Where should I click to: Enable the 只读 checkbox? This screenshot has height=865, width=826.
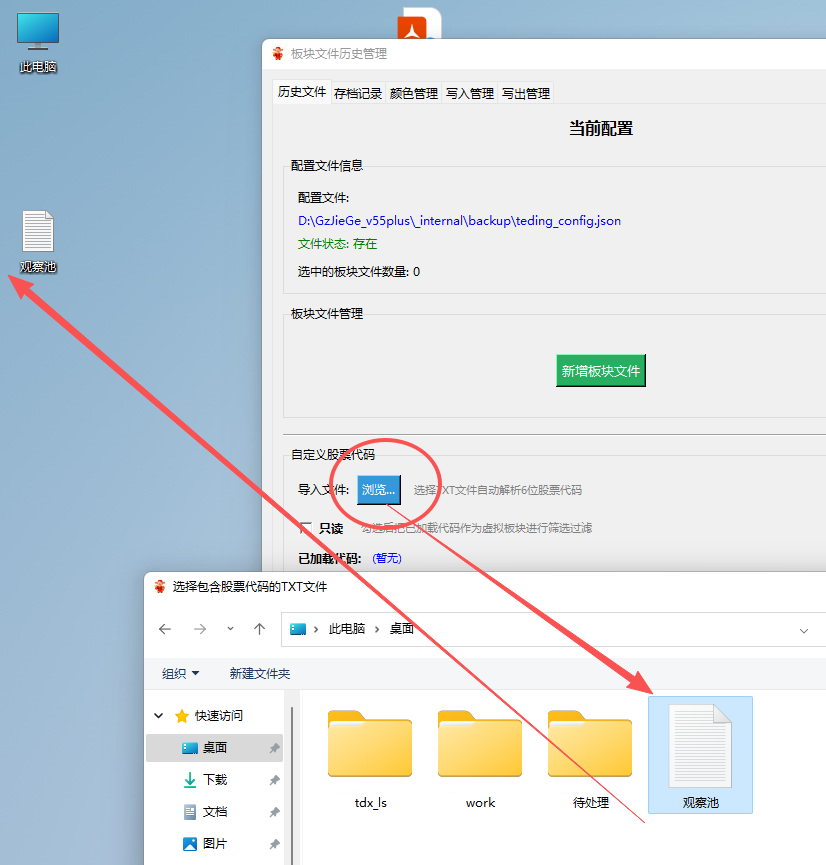tap(305, 528)
